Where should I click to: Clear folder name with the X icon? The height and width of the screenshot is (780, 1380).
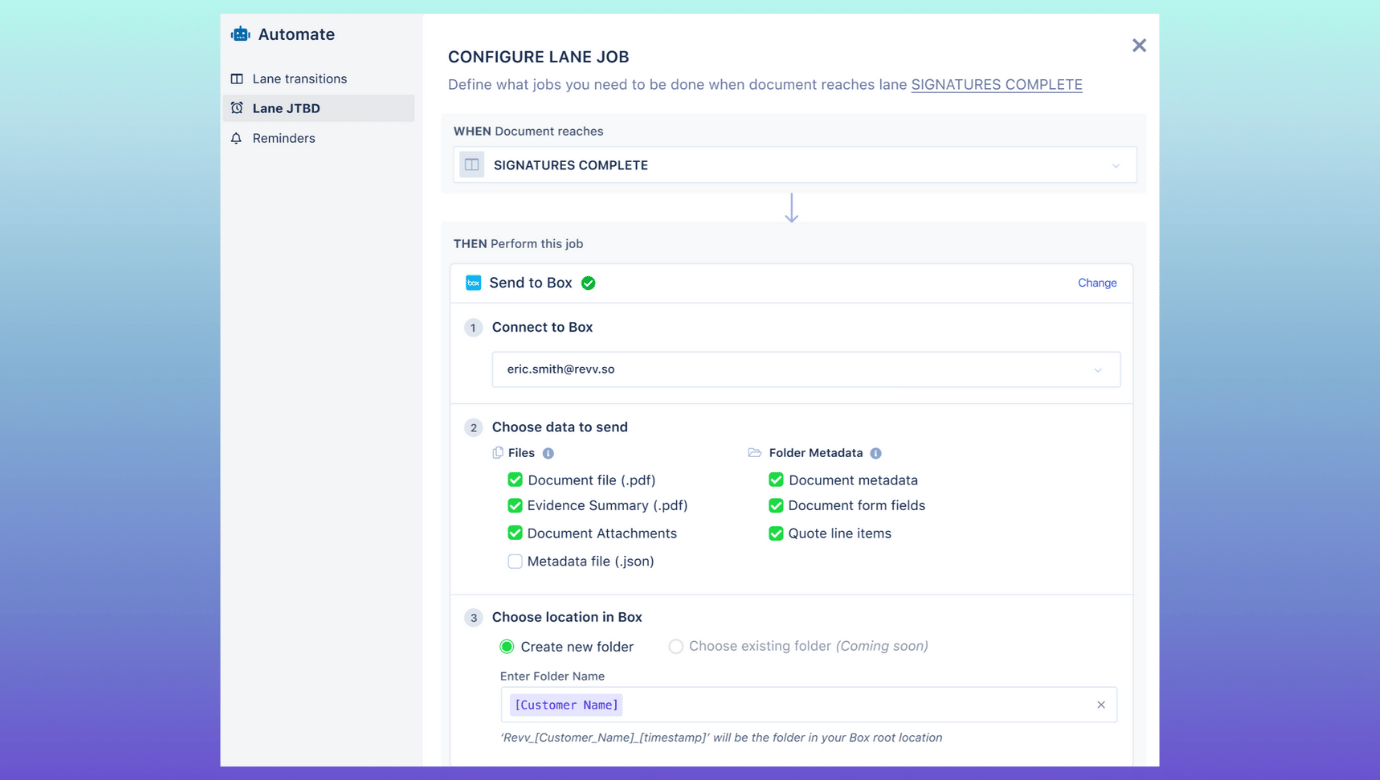pos(1101,705)
